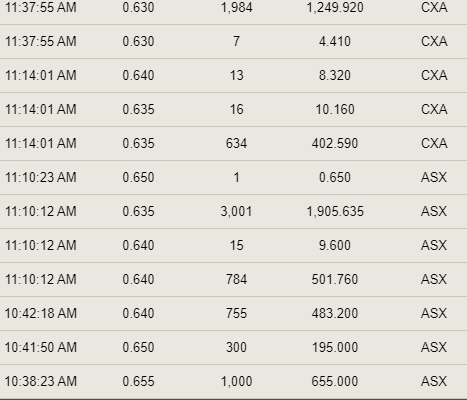
Task: Select the 11:37:55 AM trade of 1,984 shares
Action: pos(233,8)
